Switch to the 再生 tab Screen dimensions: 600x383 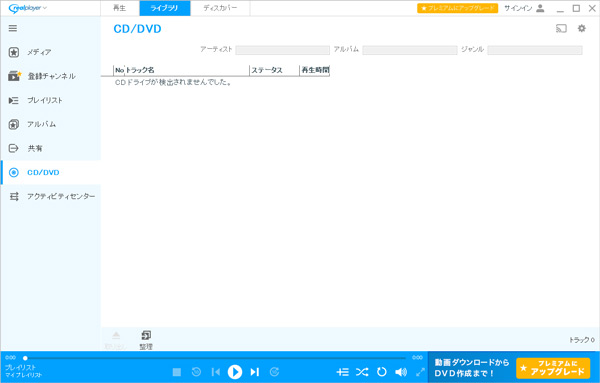point(120,8)
